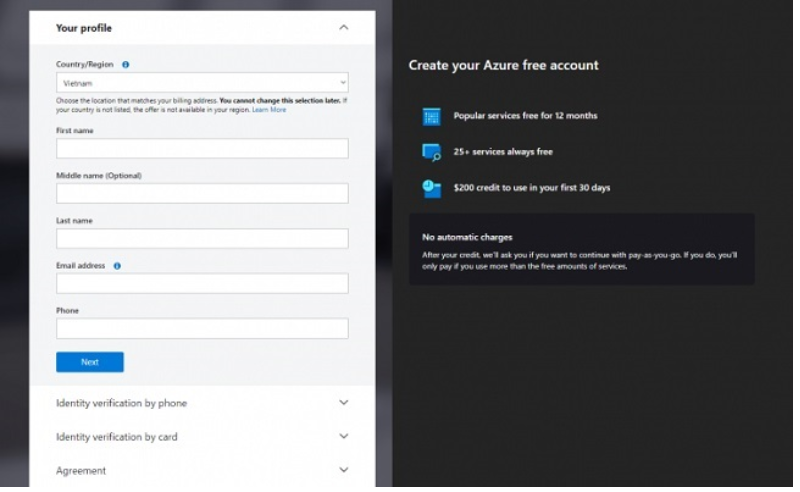Open the Learn More link
Image resolution: width=800 pixels, height=492 pixels.
(x=269, y=110)
